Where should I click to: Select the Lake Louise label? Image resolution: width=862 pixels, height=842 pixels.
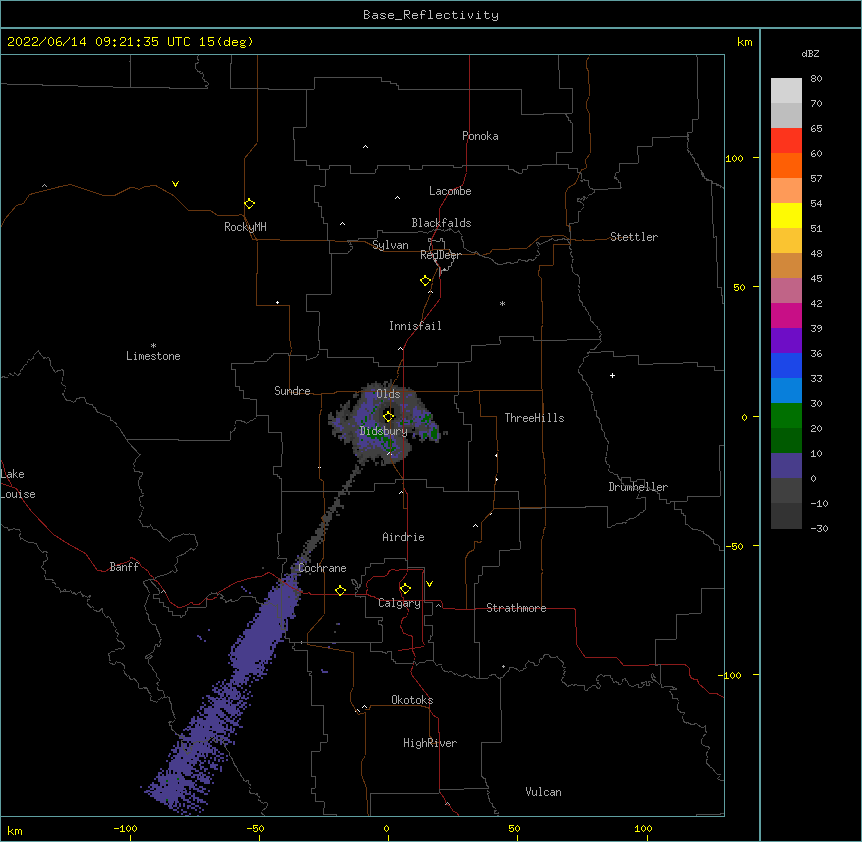pyautogui.click(x=18, y=484)
